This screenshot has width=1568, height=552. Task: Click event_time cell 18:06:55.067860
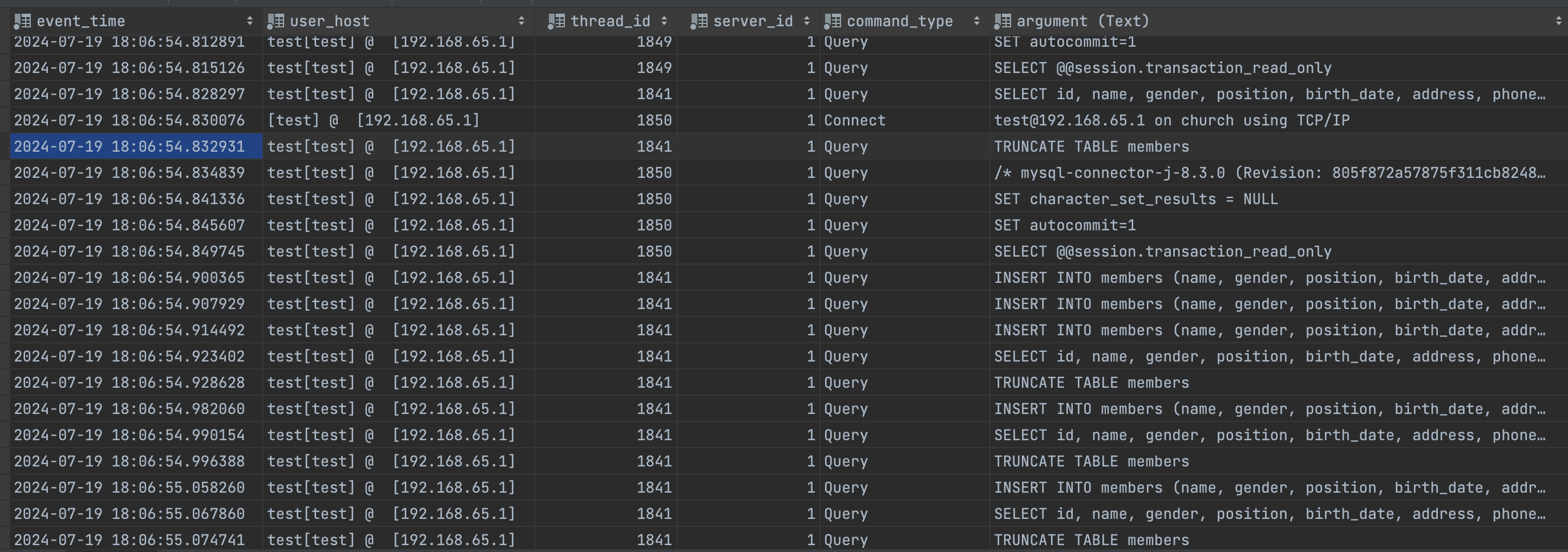pyautogui.click(x=136, y=514)
